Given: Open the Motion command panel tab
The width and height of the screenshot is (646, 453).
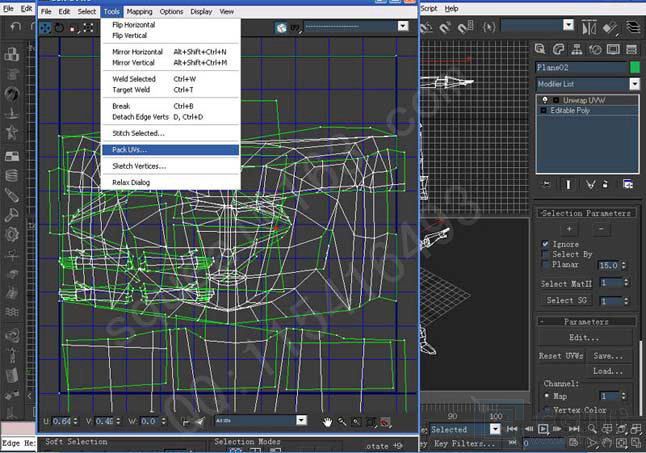Looking at the screenshot, I should pyautogui.click(x=595, y=49).
